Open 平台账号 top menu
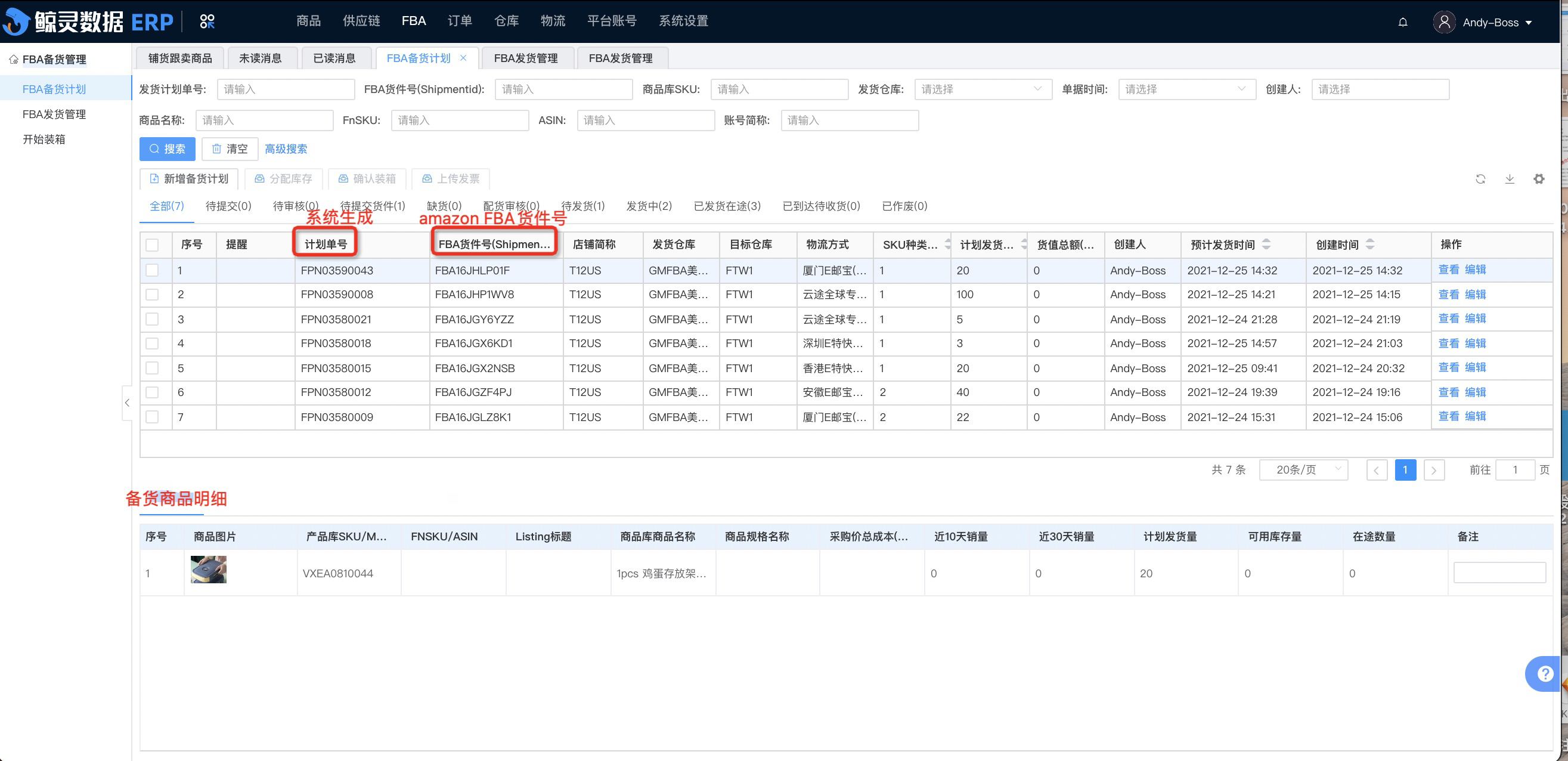Screen dimensions: 1568x761 612,21
